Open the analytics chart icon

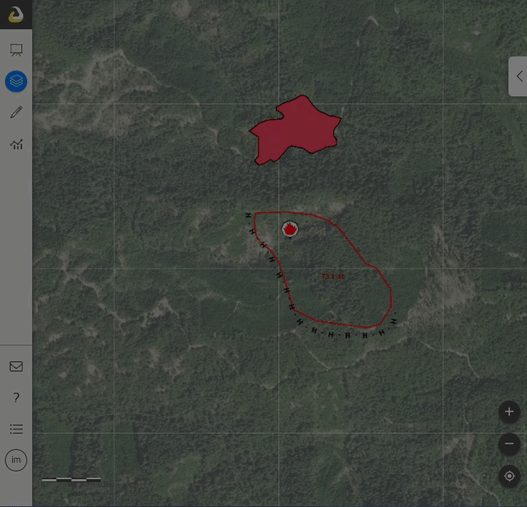point(16,144)
